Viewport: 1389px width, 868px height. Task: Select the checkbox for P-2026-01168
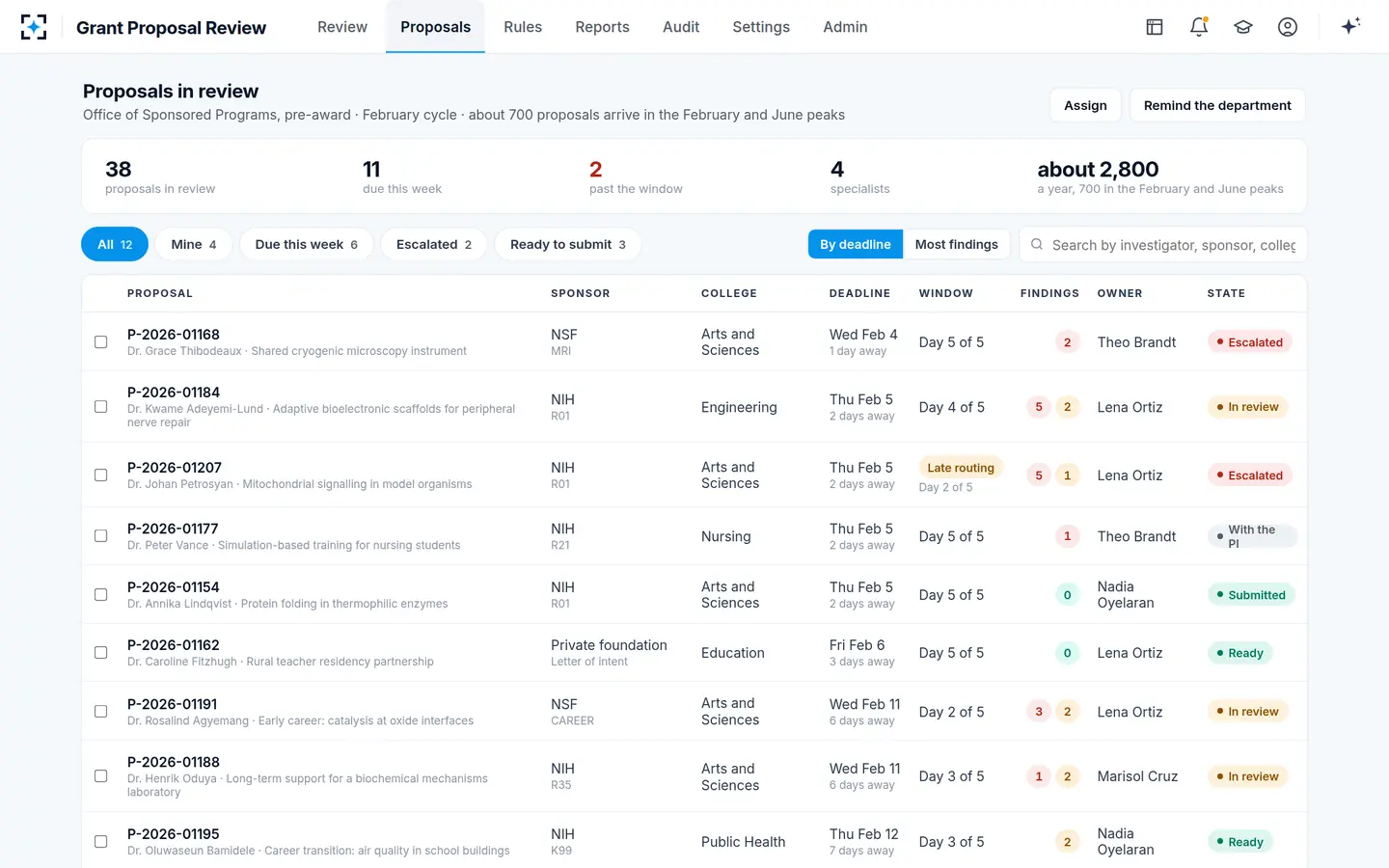[x=100, y=342]
